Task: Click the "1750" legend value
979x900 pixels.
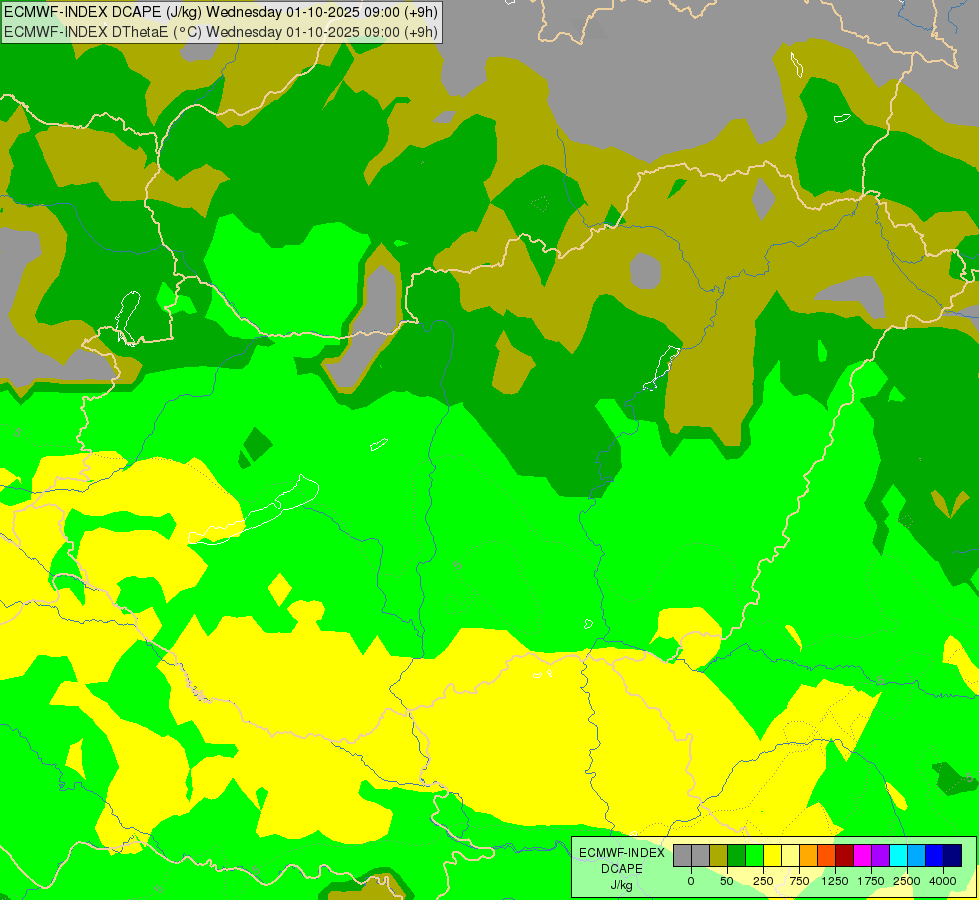Action: (x=871, y=881)
